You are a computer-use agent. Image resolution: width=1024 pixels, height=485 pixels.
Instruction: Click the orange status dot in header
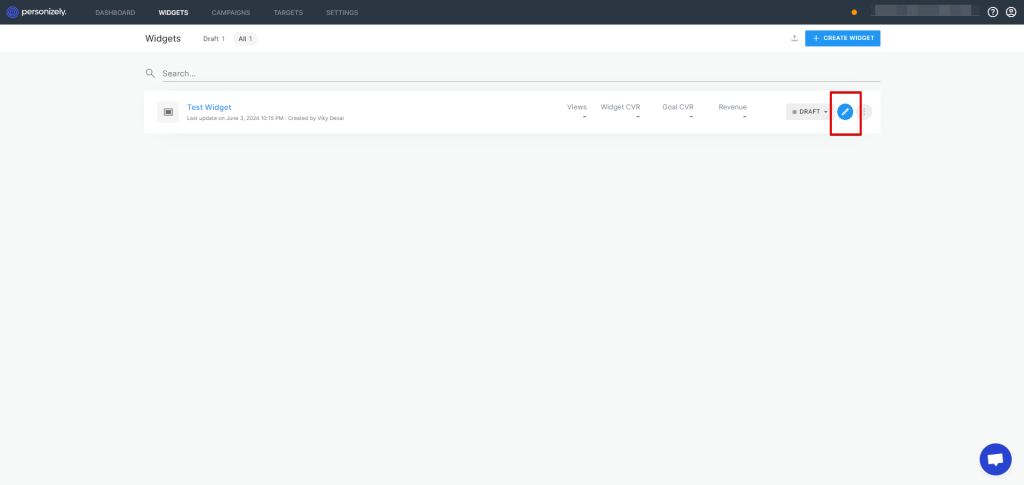pyautogui.click(x=854, y=13)
